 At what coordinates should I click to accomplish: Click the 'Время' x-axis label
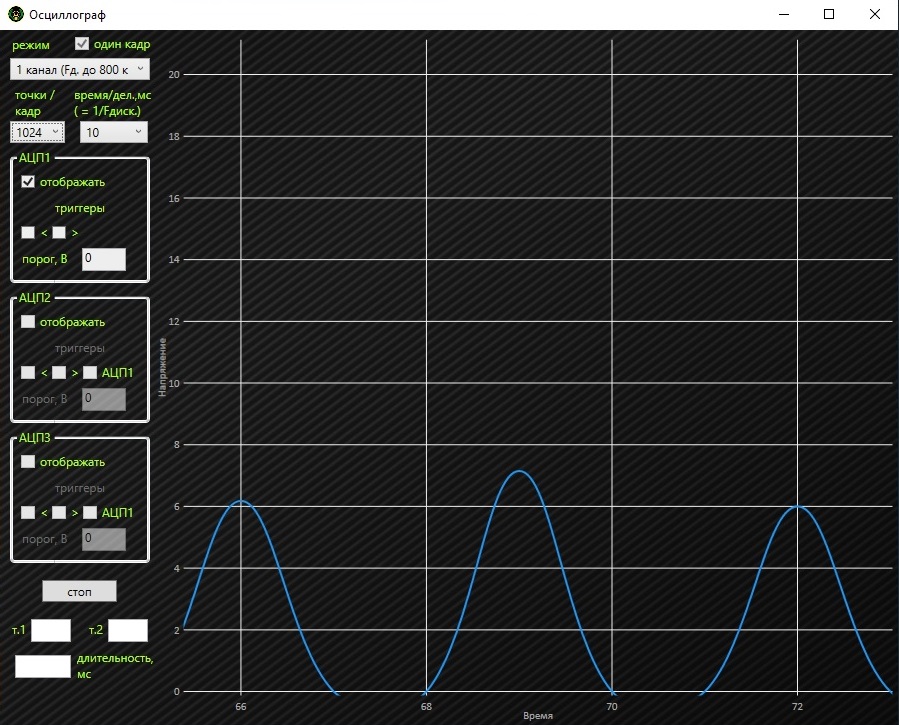538,716
